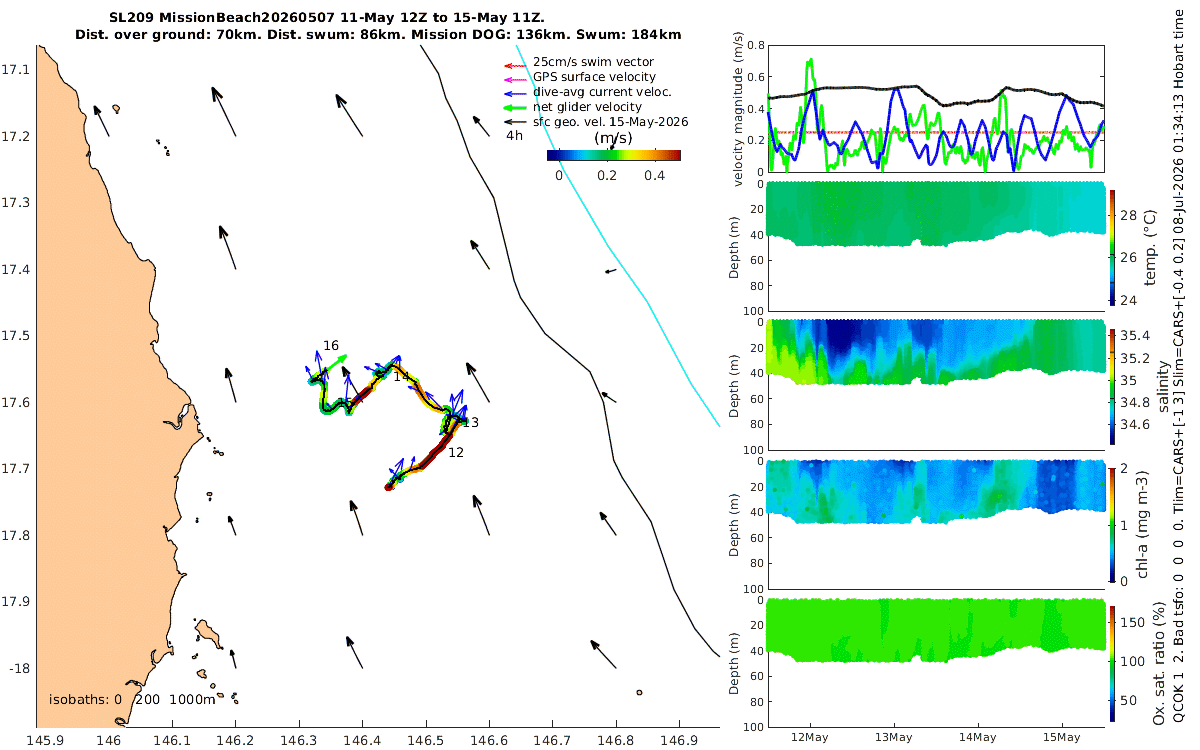The width and height of the screenshot is (1200, 750).
Task: Click the "13" day label on glider track
Action: coord(470,423)
